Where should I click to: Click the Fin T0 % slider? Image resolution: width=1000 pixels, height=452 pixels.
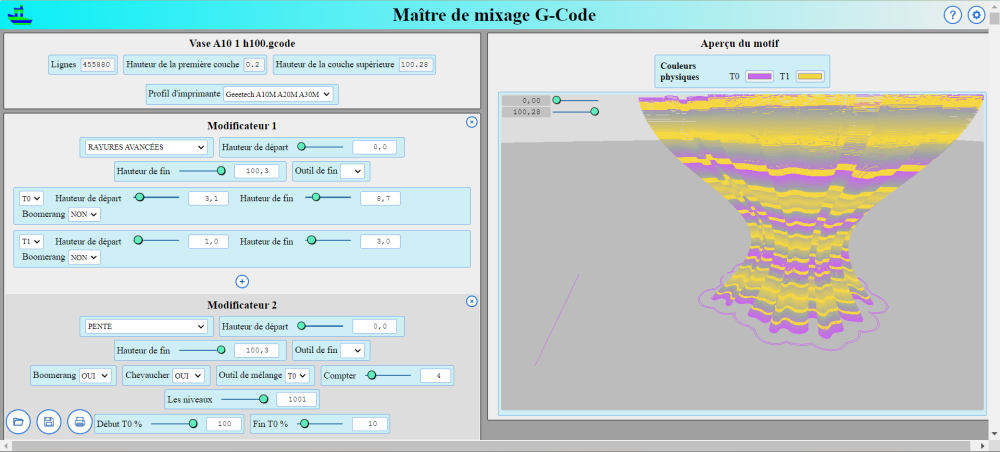321,423
